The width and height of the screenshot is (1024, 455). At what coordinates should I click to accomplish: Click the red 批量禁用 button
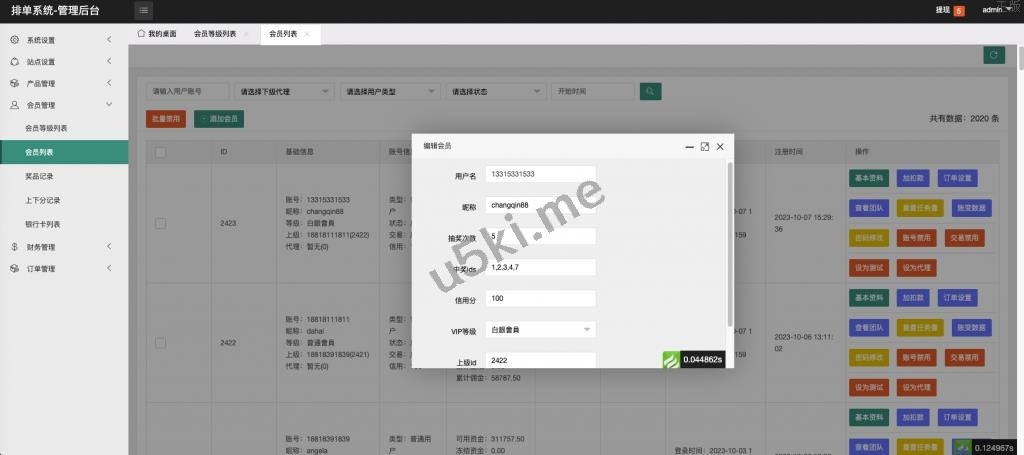click(165, 119)
